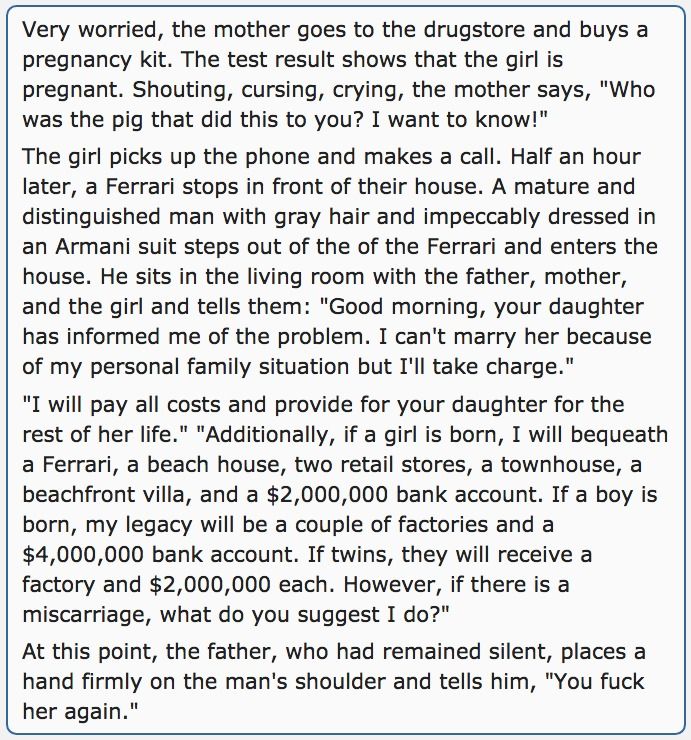691x740 pixels.
Task: Click the word "Shouting"
Action: tap(182, 90)
